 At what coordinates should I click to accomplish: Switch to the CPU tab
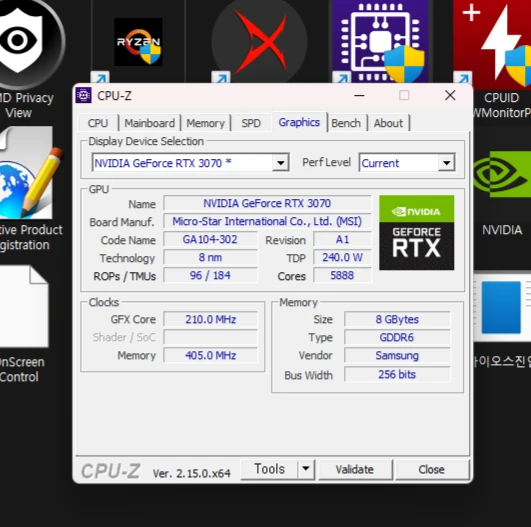(x=98, y=123)
